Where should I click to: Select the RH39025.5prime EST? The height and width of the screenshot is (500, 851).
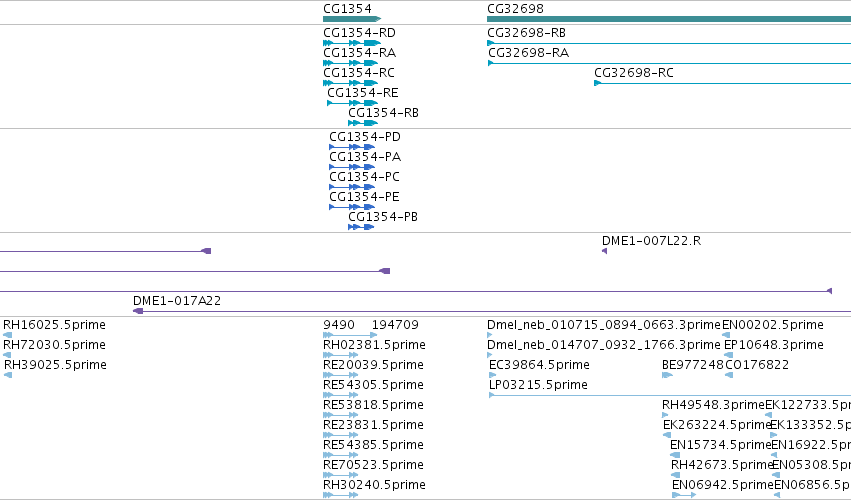(8, 375)
